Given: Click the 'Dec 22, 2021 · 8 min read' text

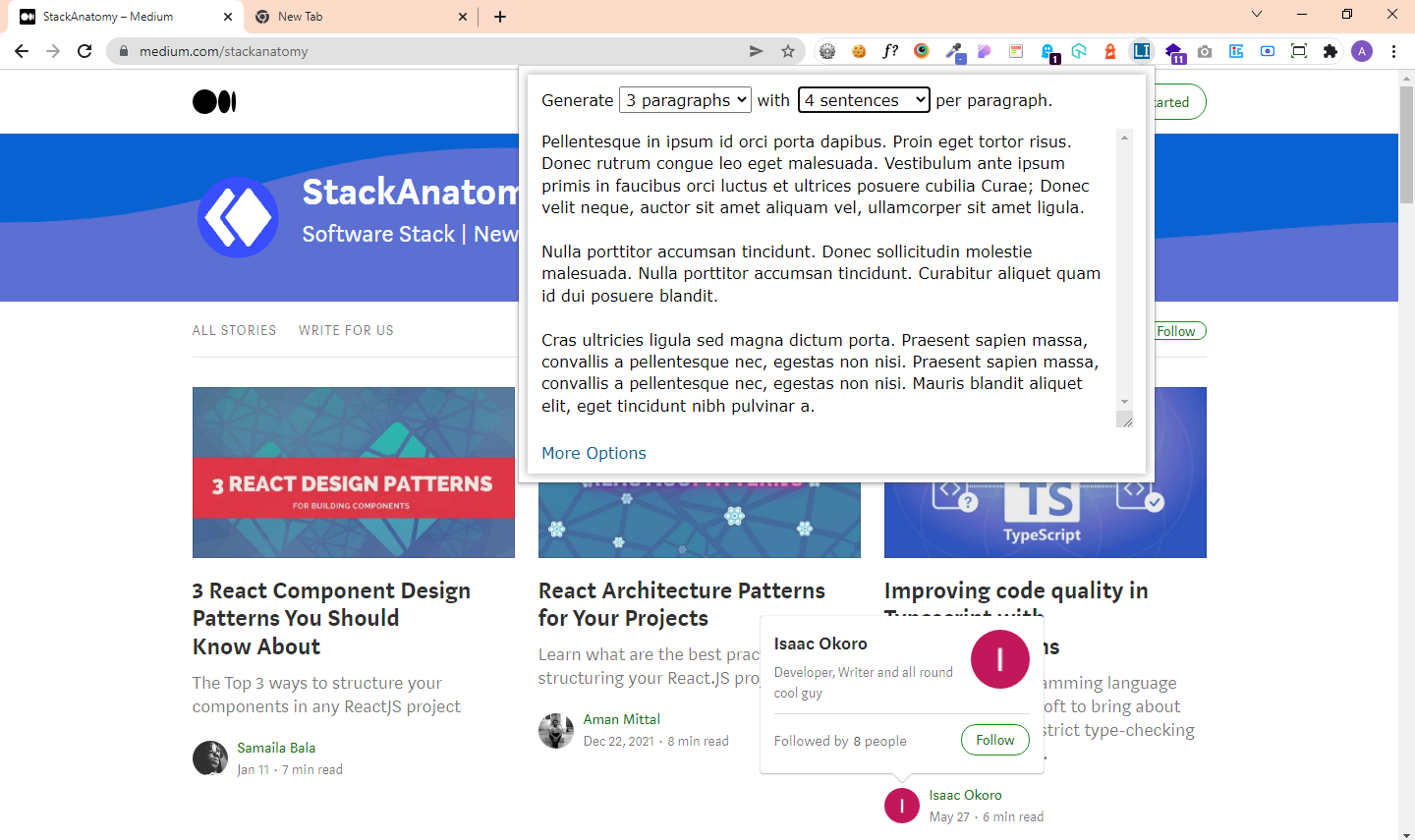Looking at the screenshot, I should (656, 742).
